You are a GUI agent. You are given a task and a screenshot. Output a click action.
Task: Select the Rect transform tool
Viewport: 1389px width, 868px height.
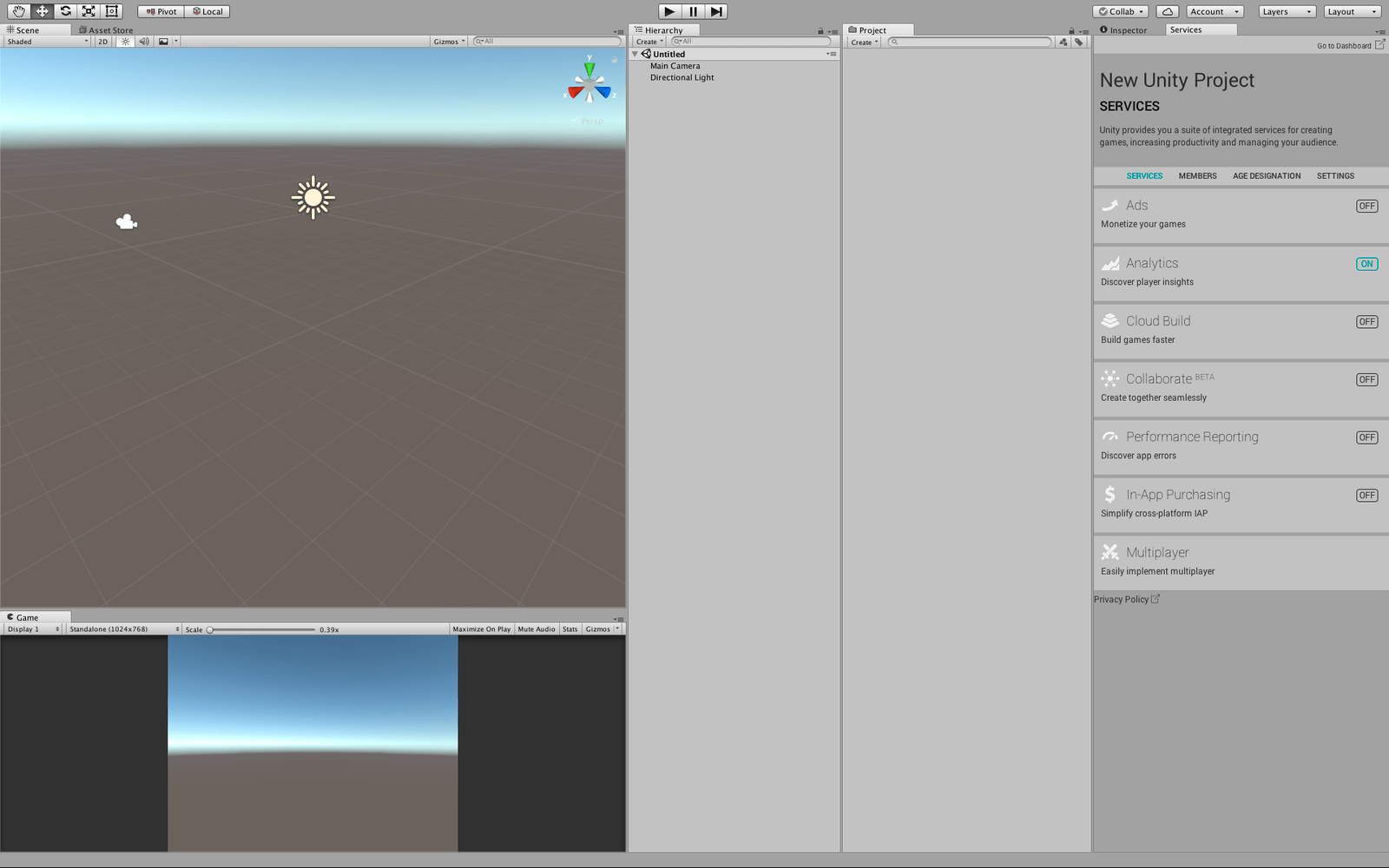pos(111,11)
